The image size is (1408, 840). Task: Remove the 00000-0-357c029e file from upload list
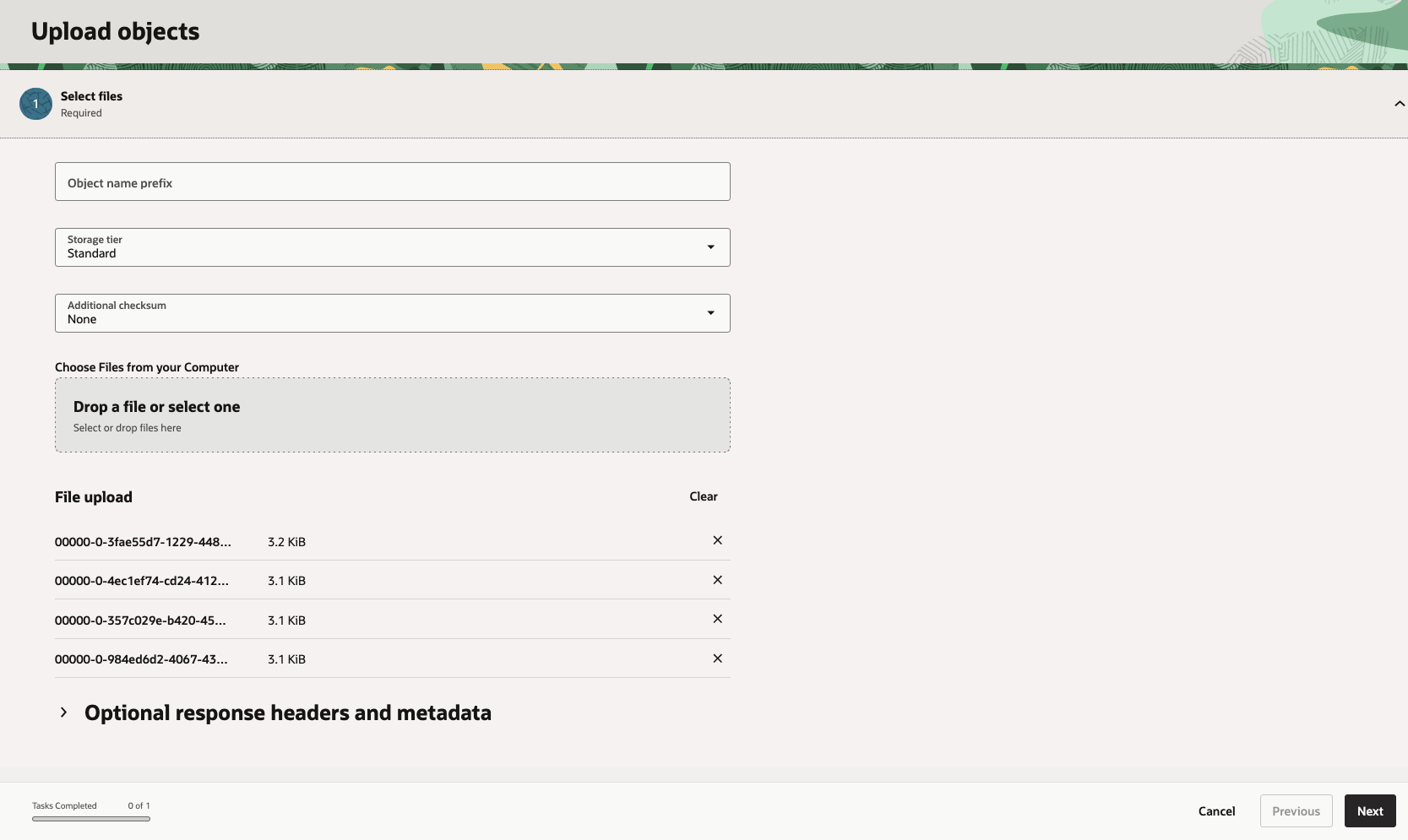coord(717,619)
